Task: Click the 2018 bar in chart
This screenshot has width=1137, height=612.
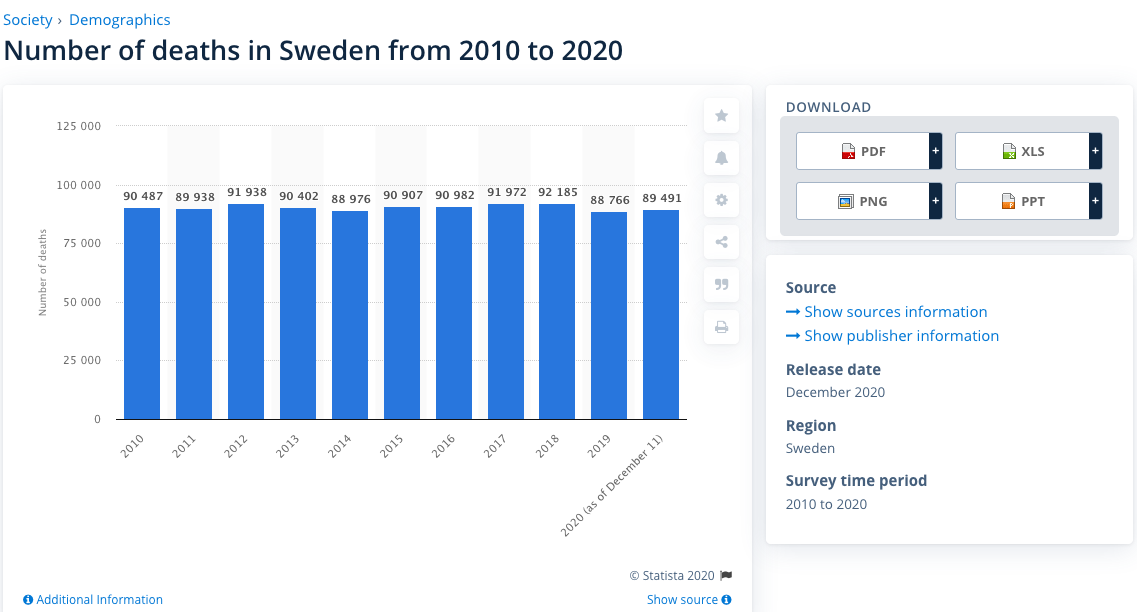Action: [557, 311]
